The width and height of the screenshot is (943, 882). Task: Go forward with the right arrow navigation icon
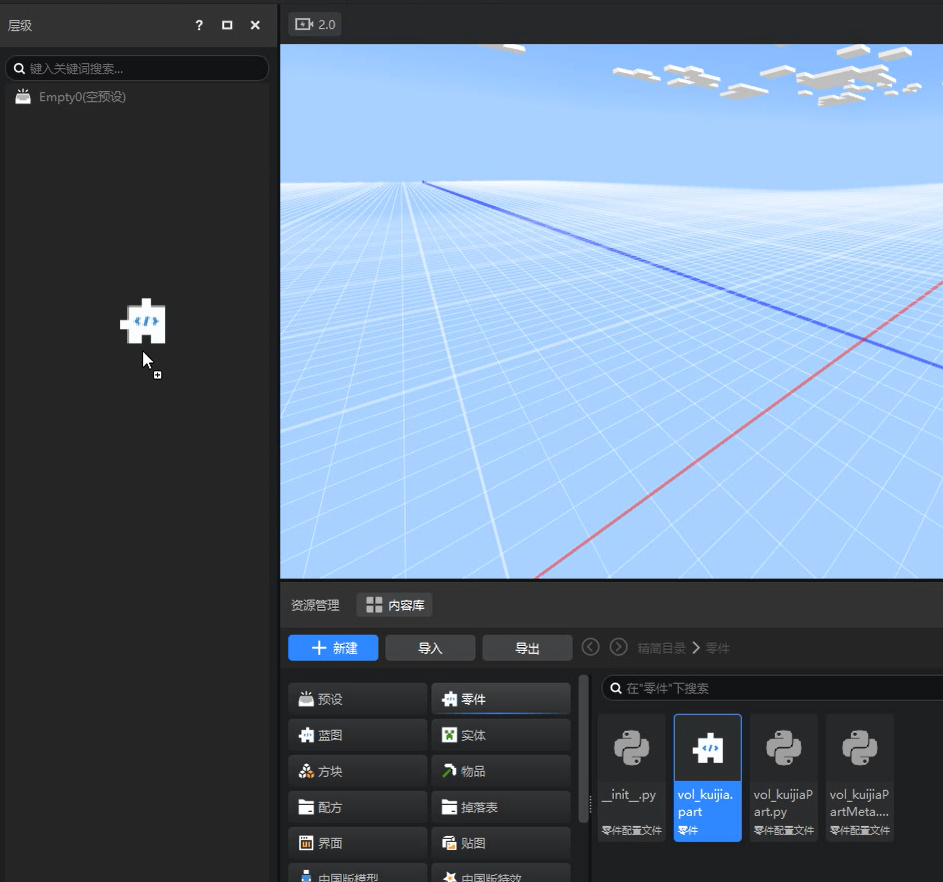[x=619, y=647]
